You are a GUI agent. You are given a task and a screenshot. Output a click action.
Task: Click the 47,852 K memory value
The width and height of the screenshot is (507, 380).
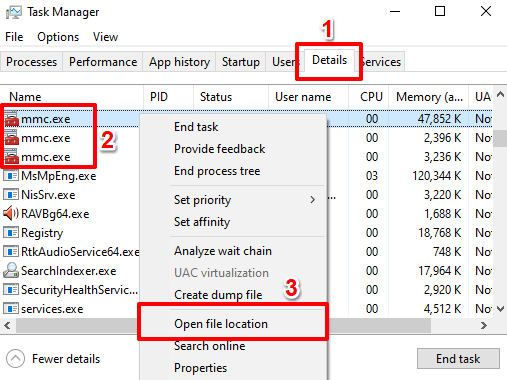coord(439,119)
